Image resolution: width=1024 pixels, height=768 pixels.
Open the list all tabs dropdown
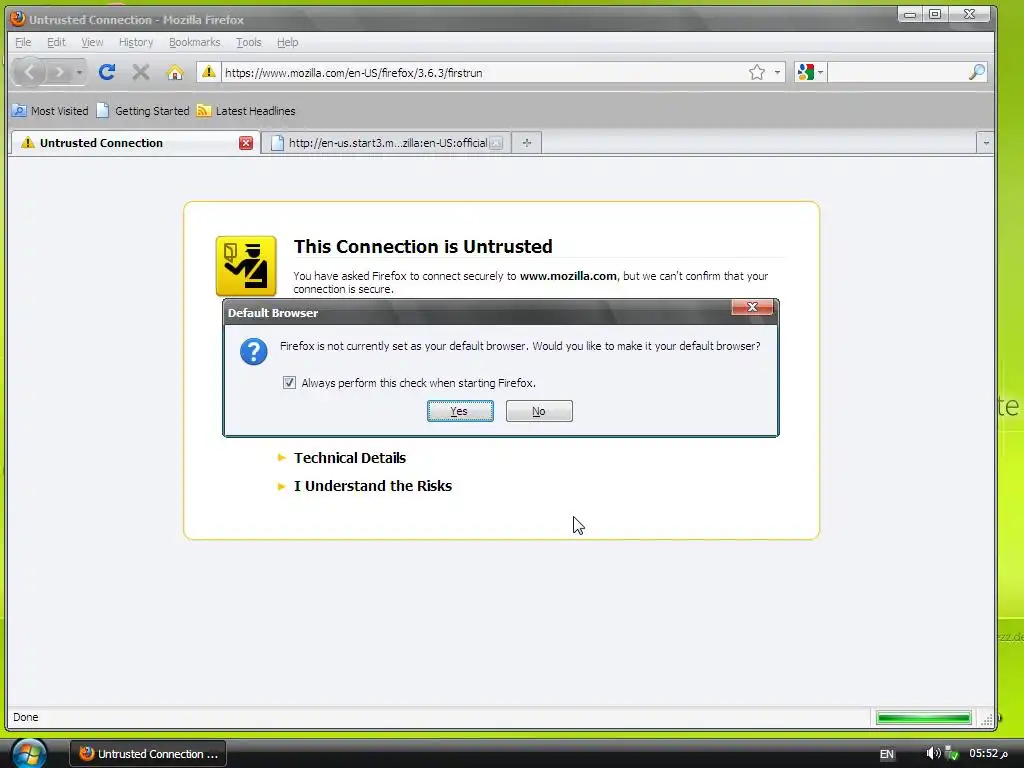986,142
